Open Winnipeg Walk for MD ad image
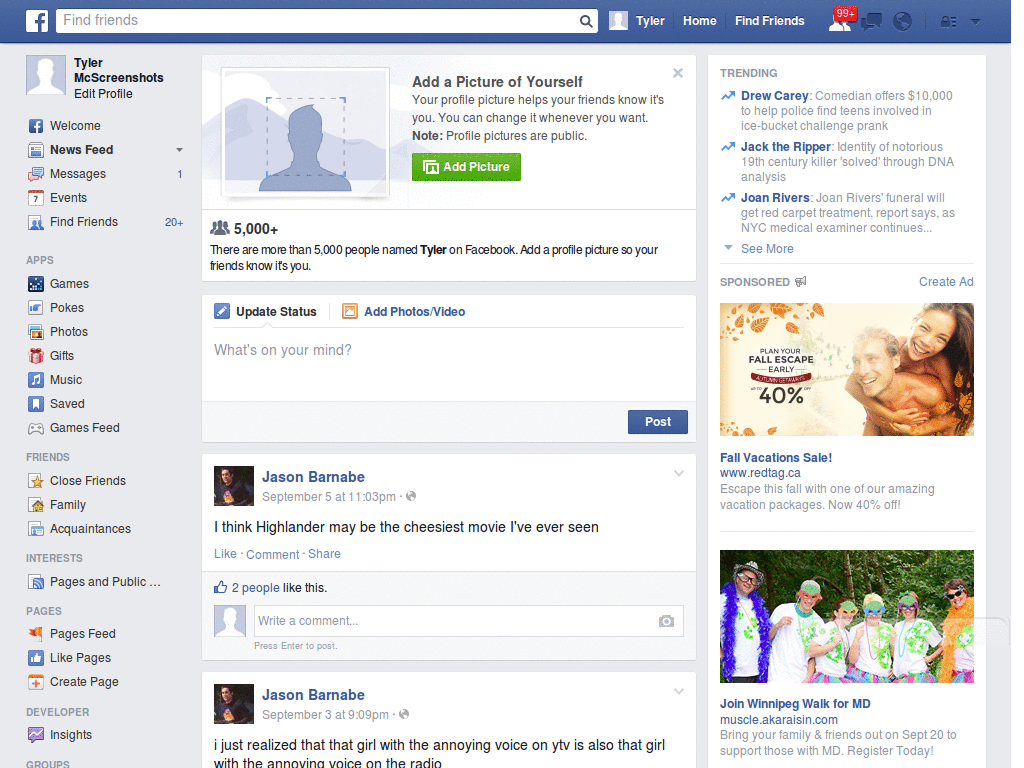The height and width of the screenshot is (768, 1024). pos(846,616)
